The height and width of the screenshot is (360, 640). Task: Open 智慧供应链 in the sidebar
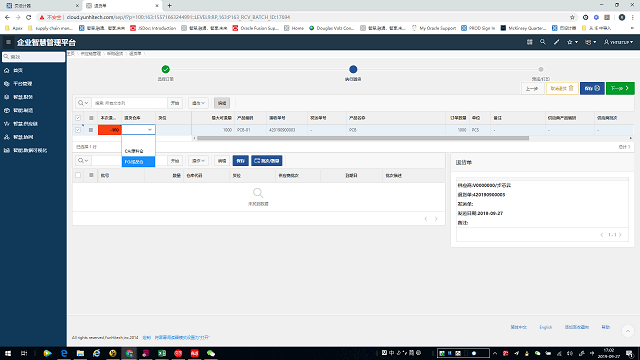pos(25,124)
